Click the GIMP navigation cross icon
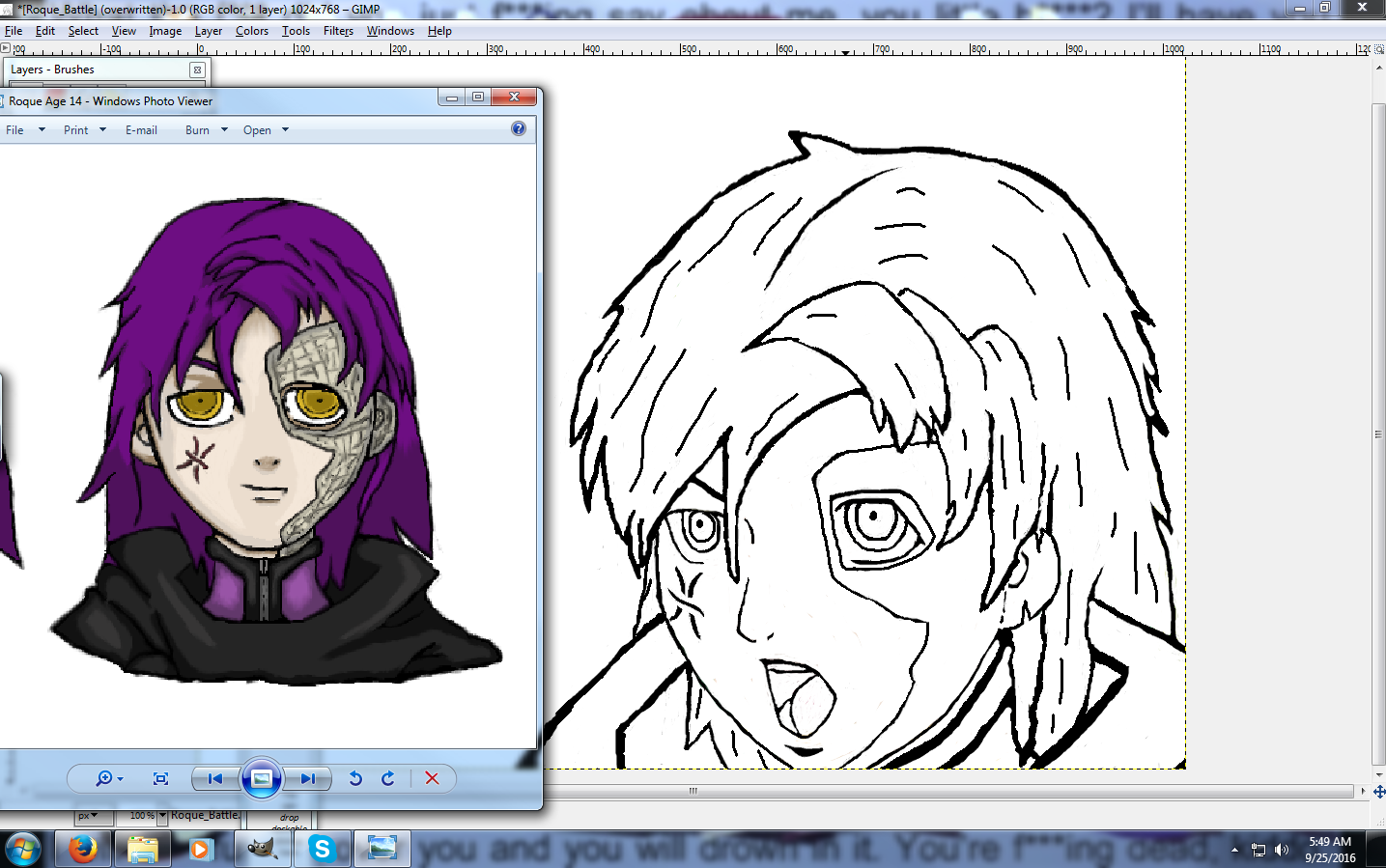1386x868 pixels. [x=1378, y=791]
